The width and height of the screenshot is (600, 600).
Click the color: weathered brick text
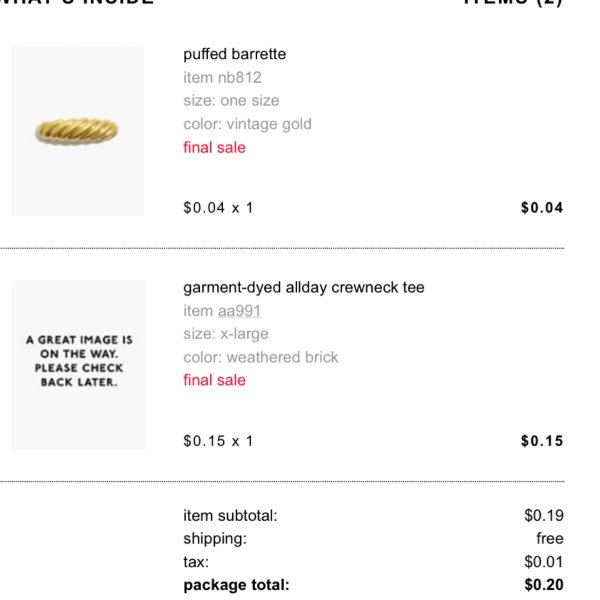pyautogui.click(x=261, y=357)
